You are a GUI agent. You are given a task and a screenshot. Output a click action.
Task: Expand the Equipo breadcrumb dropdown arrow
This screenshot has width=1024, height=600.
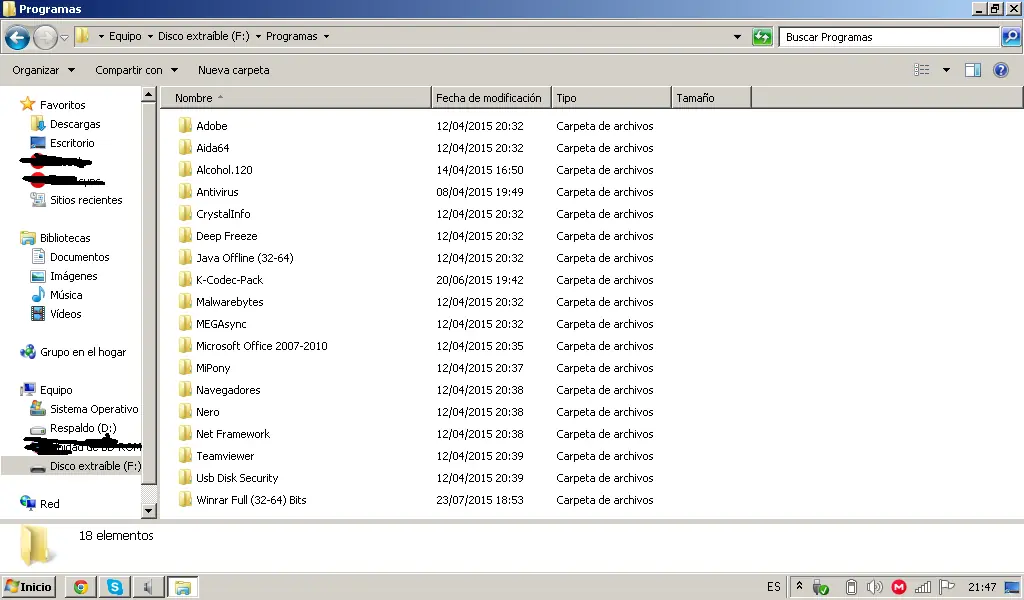[x=150, y=37]
